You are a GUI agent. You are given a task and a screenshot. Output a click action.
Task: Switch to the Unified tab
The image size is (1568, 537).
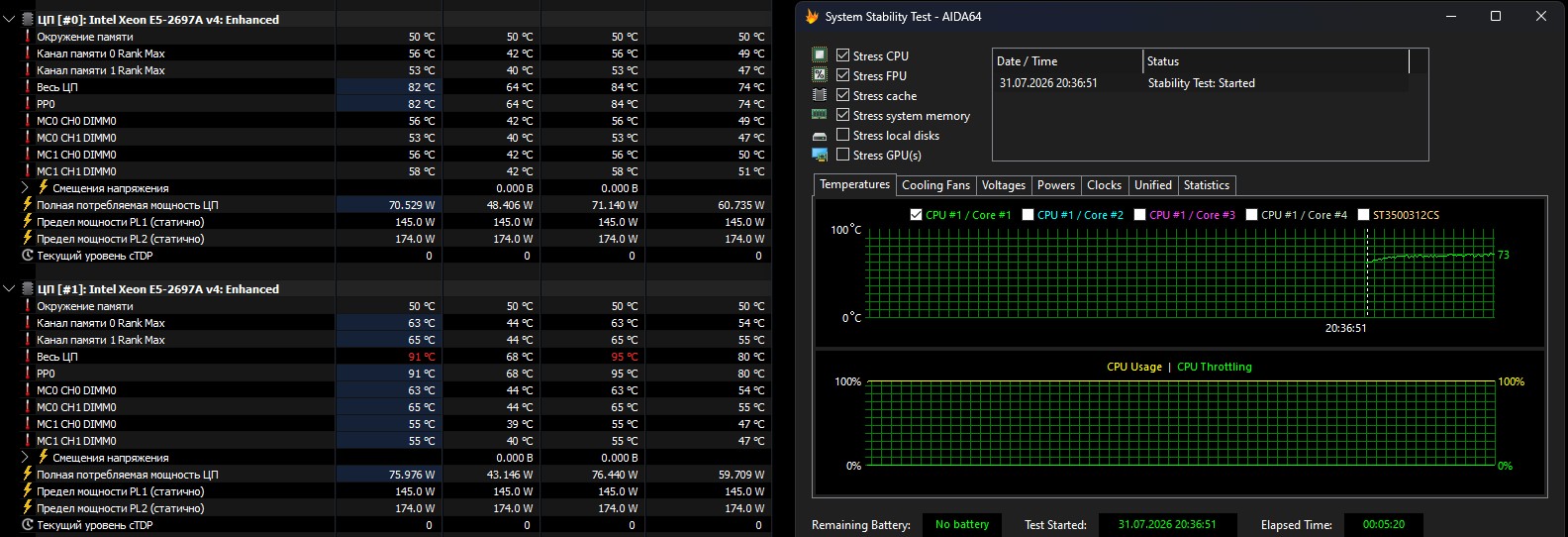(x=1152, y=185)
